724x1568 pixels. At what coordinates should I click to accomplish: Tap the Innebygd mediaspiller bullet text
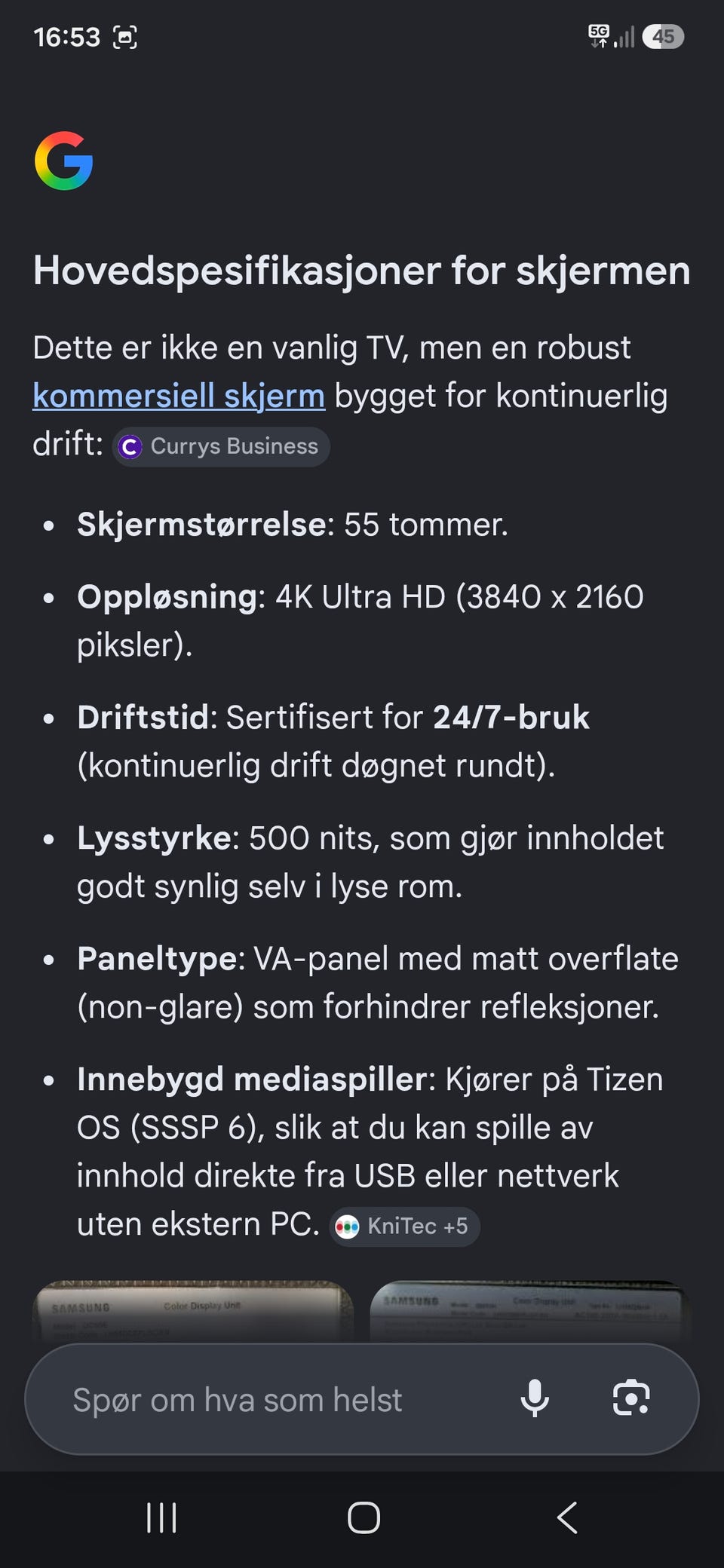pyautogui.click(x=370, y=1151)
